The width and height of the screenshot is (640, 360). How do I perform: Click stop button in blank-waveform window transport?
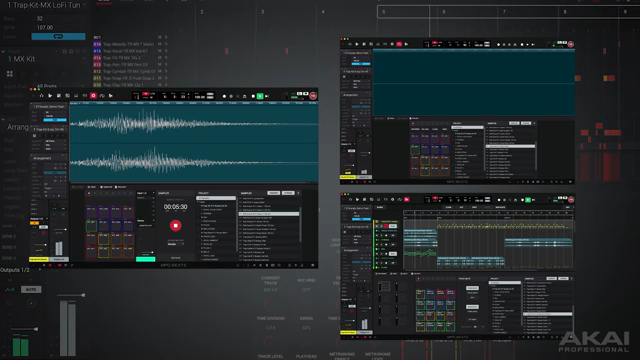522,44
